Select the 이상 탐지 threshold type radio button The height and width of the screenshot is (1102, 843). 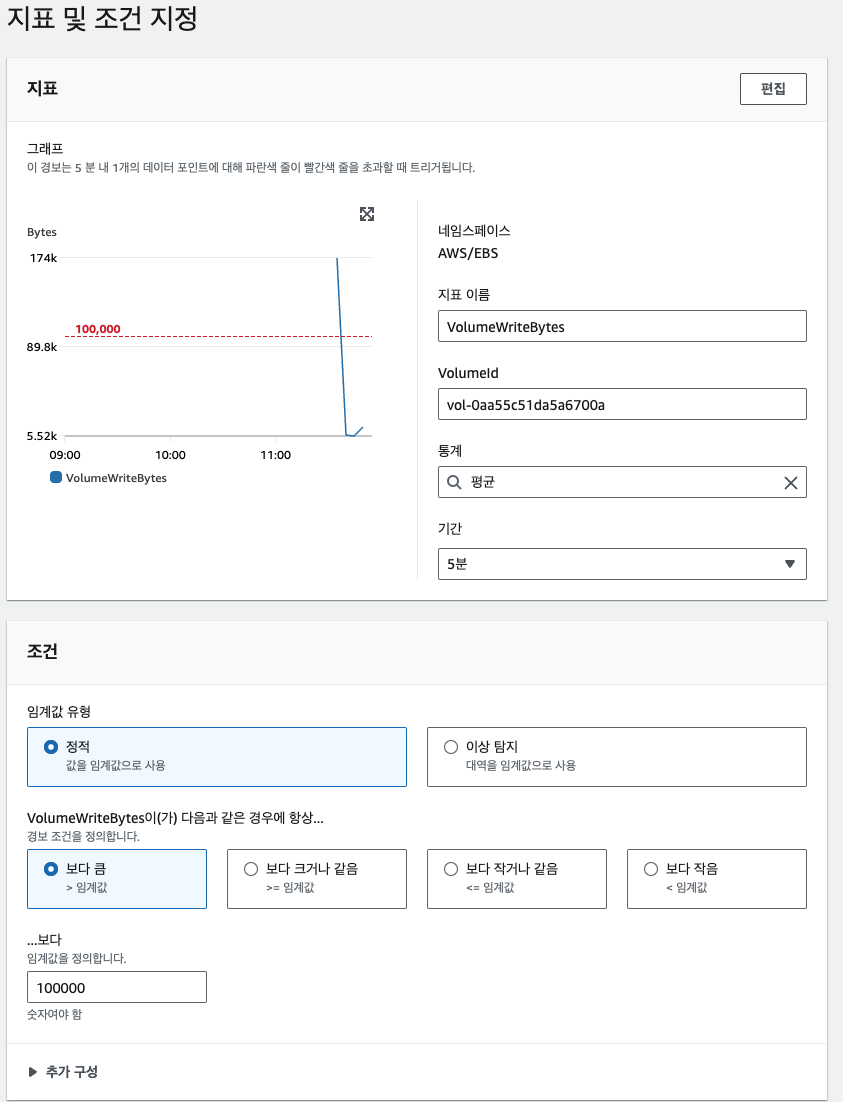point(451,747)
